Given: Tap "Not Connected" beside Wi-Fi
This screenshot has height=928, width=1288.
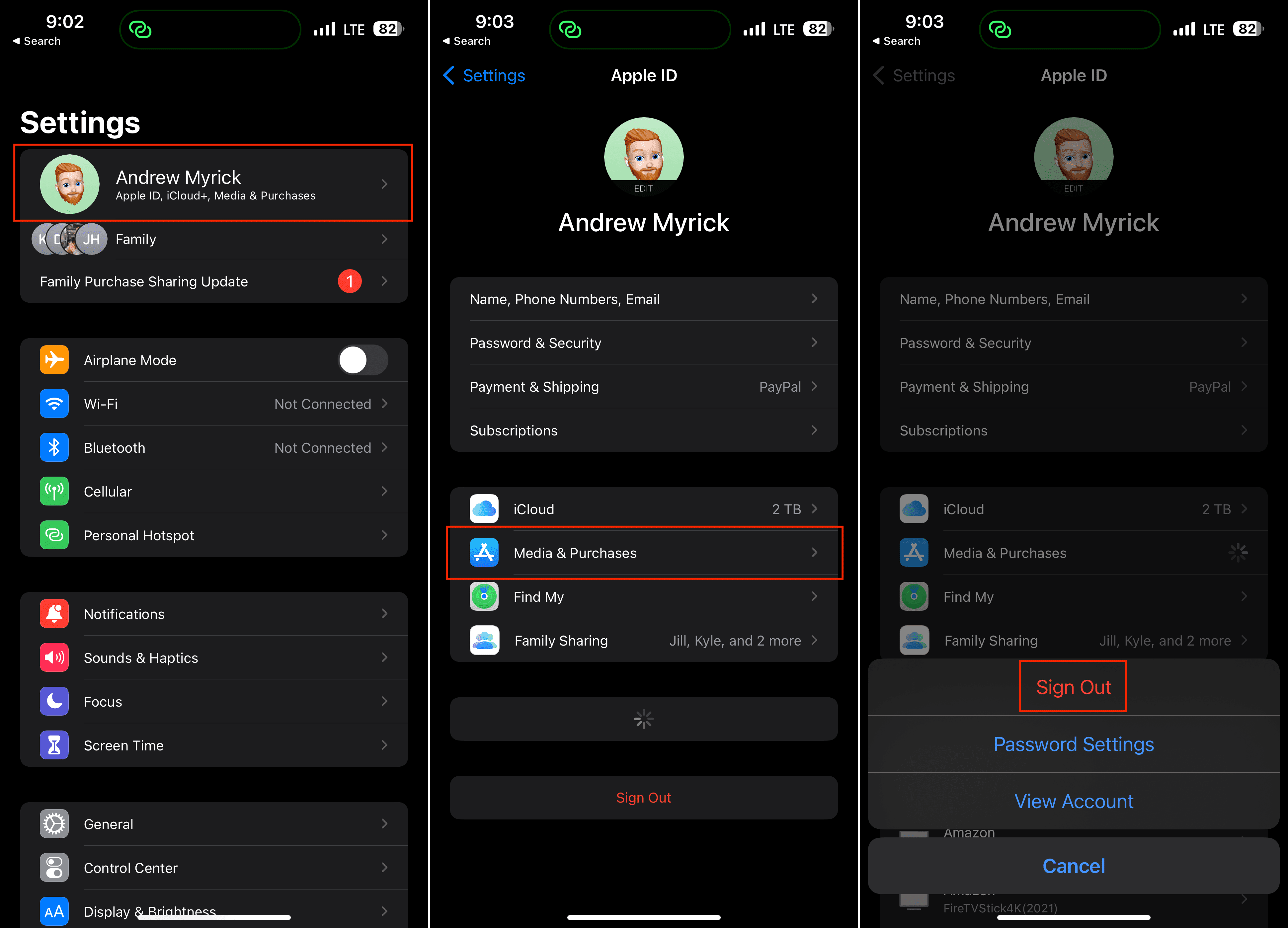Looking at the screenshot, I should (x=323, y=404).
